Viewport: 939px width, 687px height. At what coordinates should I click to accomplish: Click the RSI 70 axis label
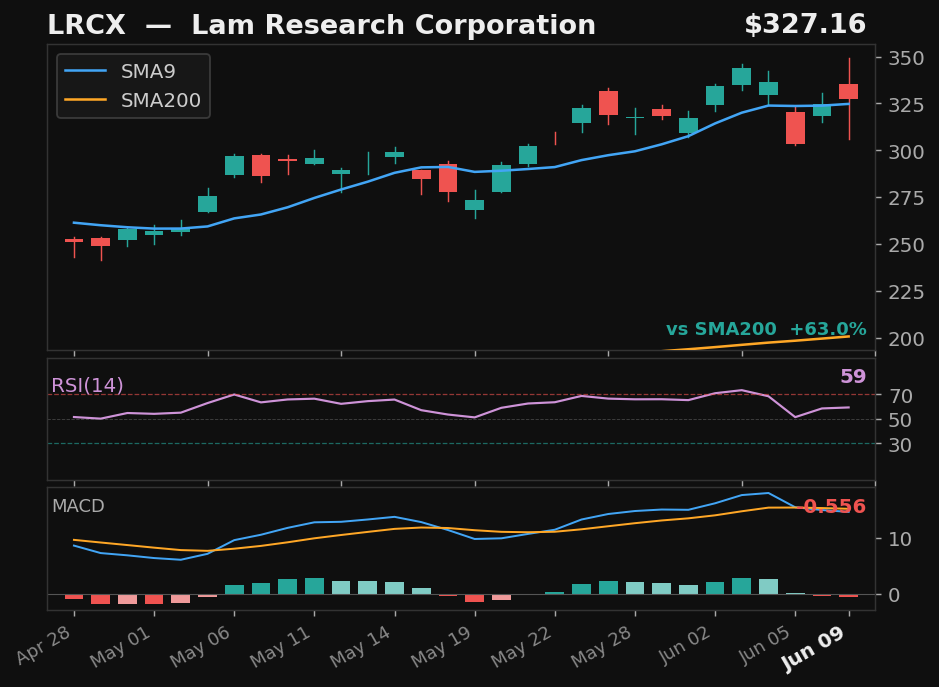900,395
